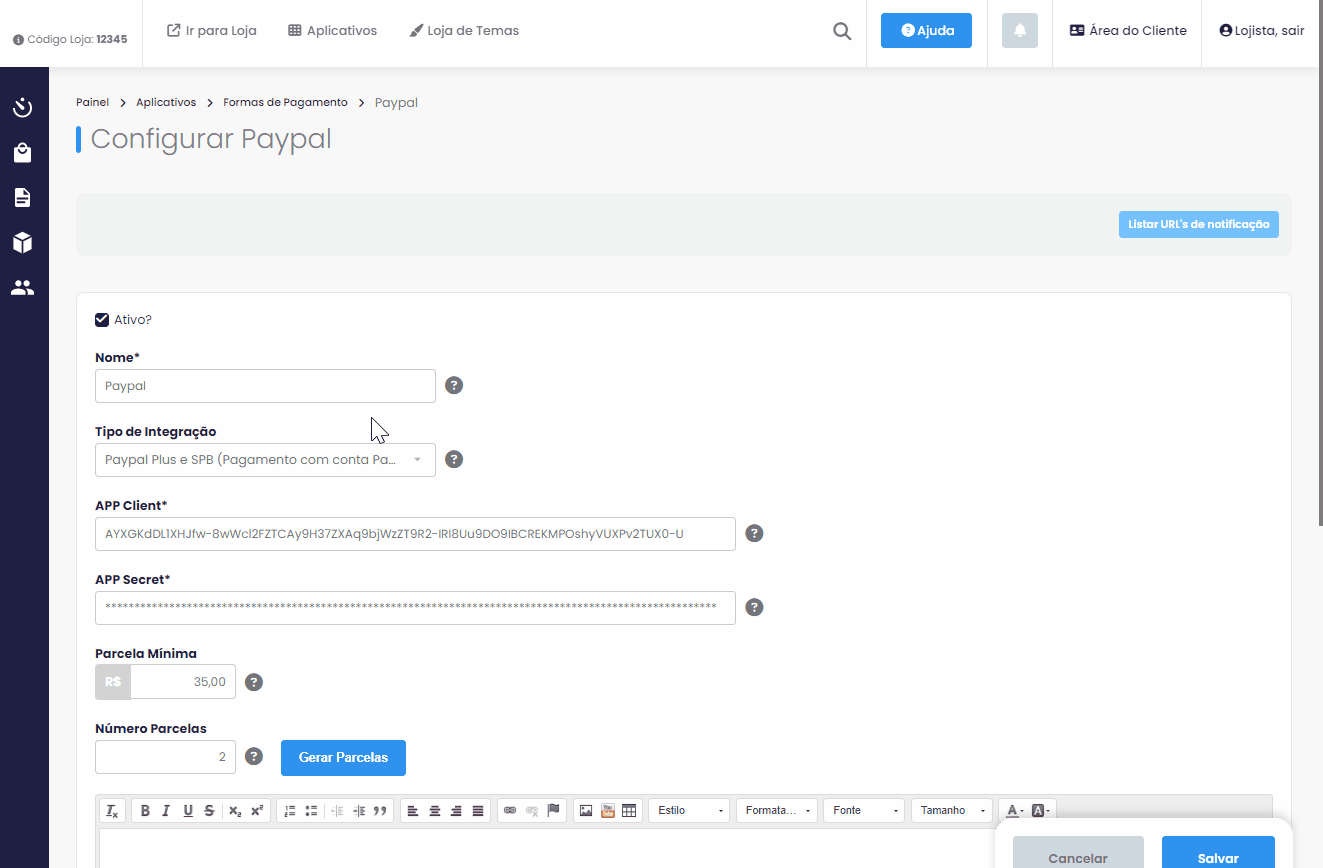The image size is (1323, 868).
Task: Uncheck the Ativo? checkbox
Action: coord(102,320)
